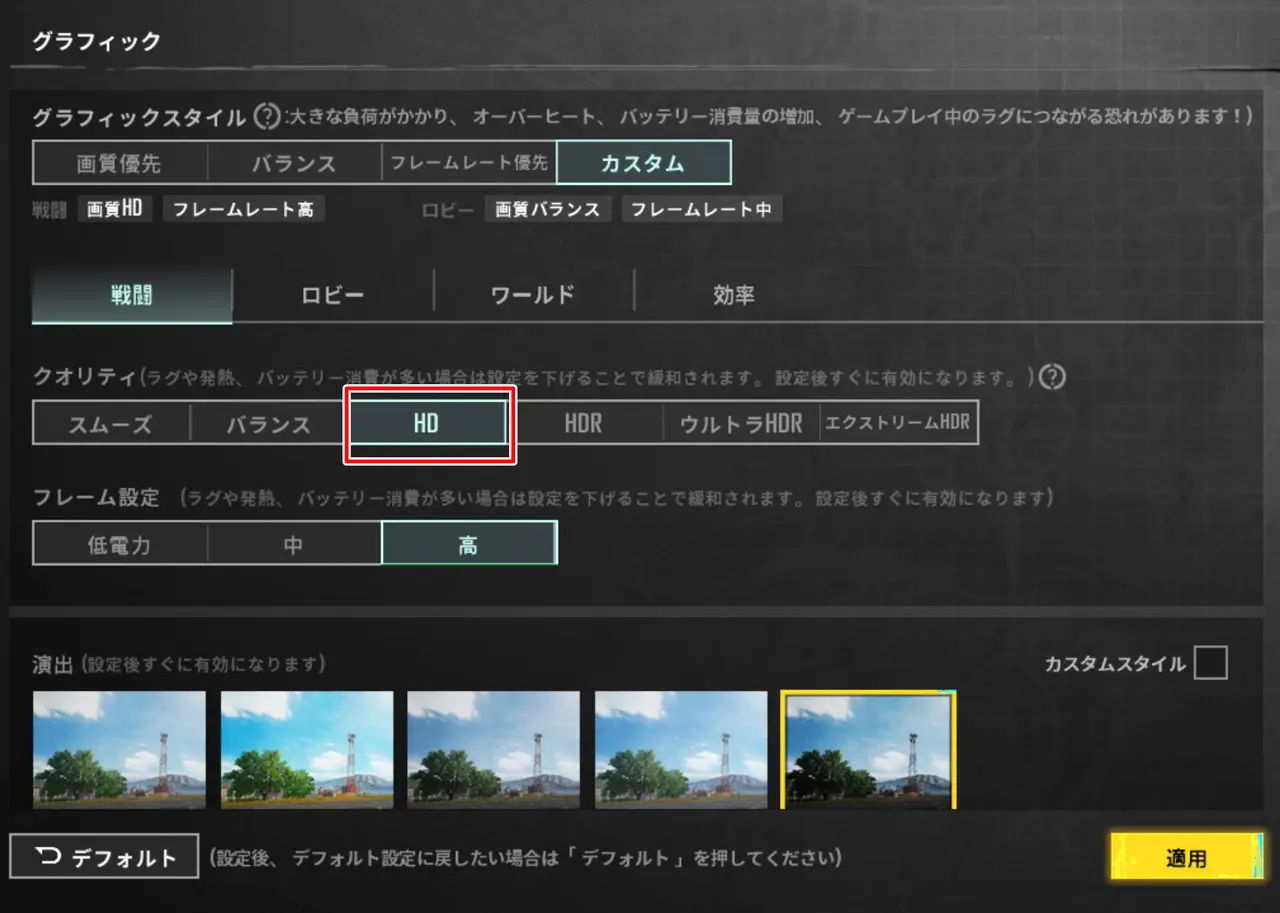
Task: Set frame setting to 中
Action: [294, 545]
